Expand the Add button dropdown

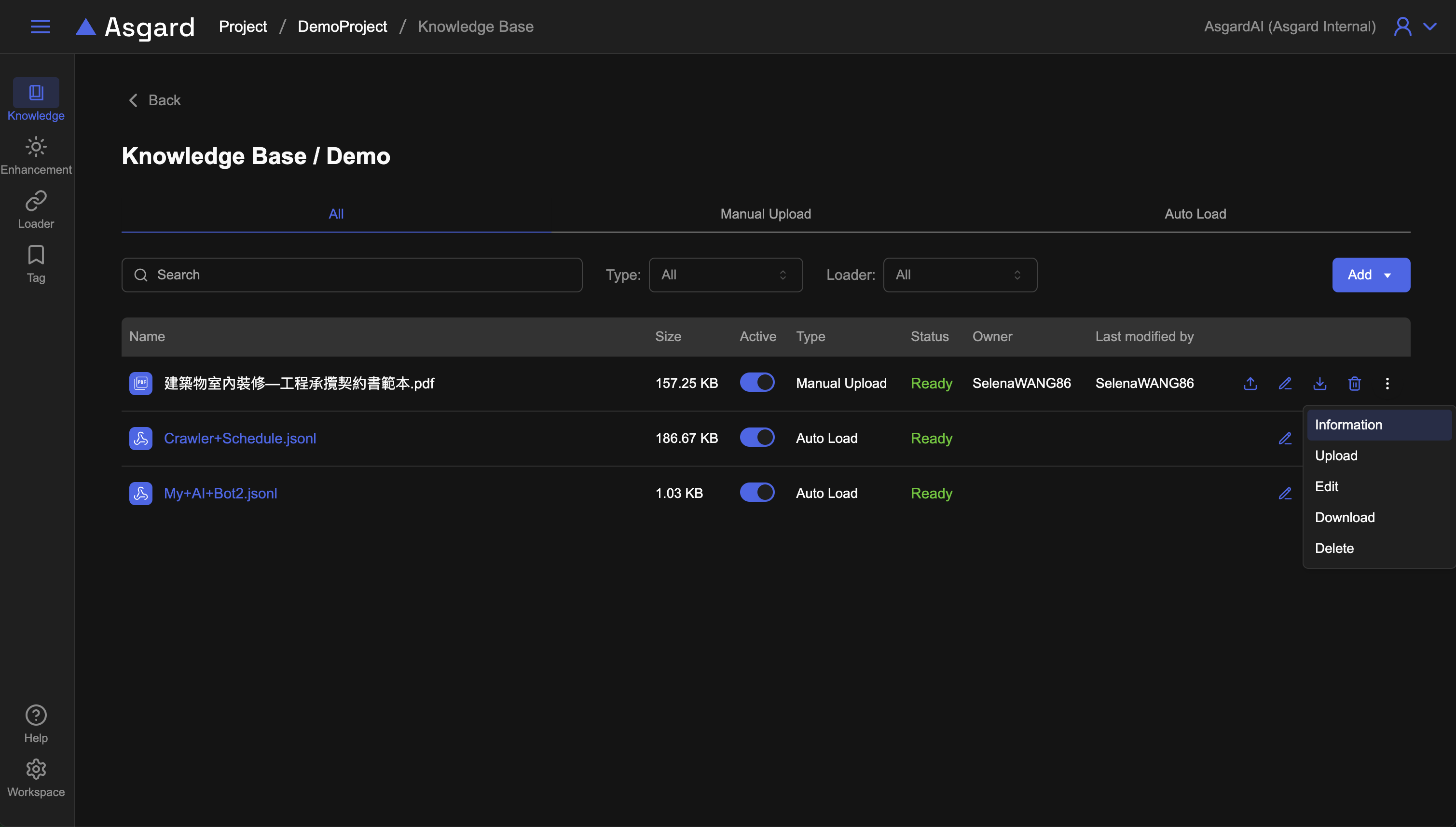click(x=1371, y=275)
